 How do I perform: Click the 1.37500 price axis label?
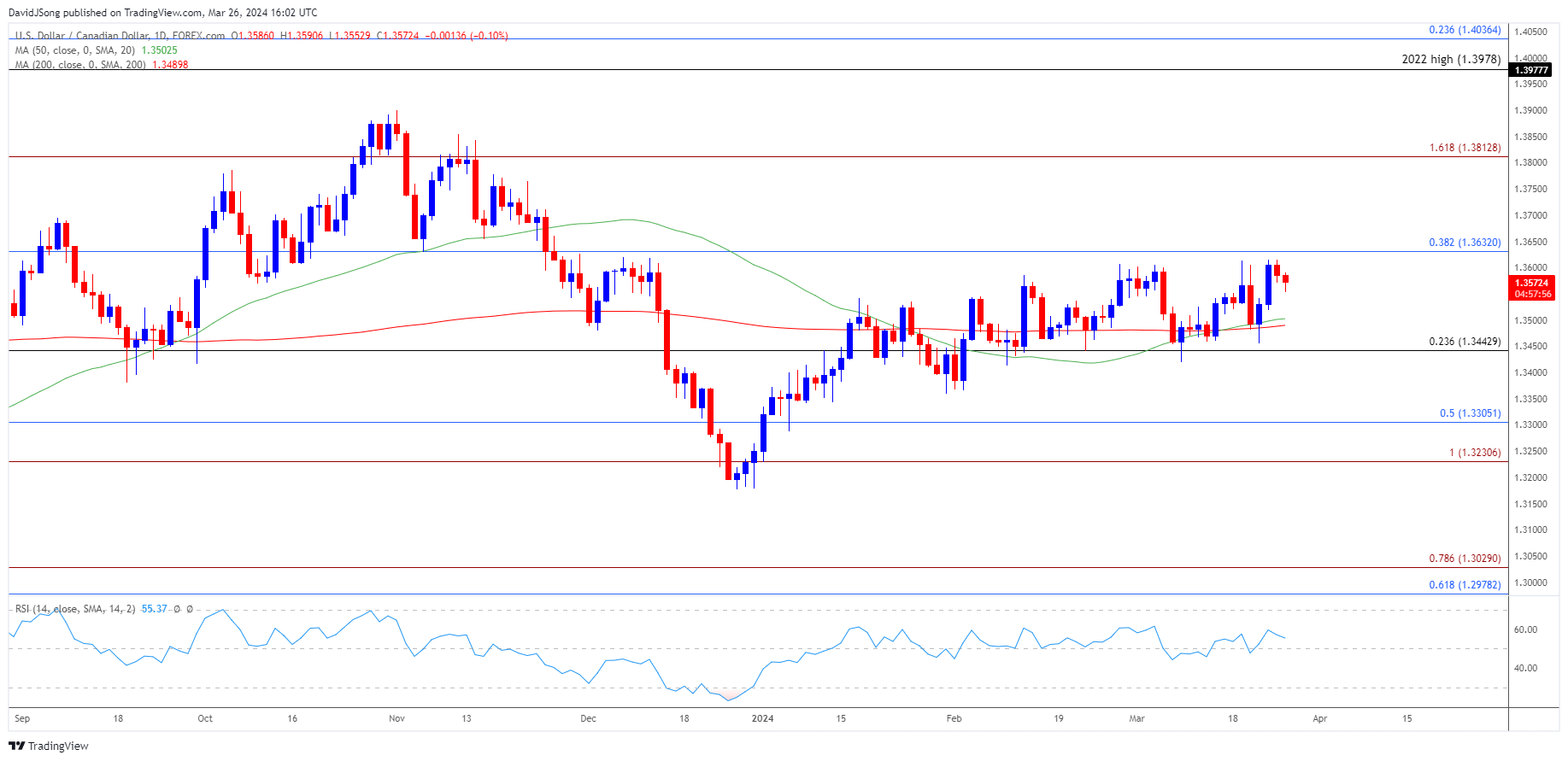[1530, 190]
